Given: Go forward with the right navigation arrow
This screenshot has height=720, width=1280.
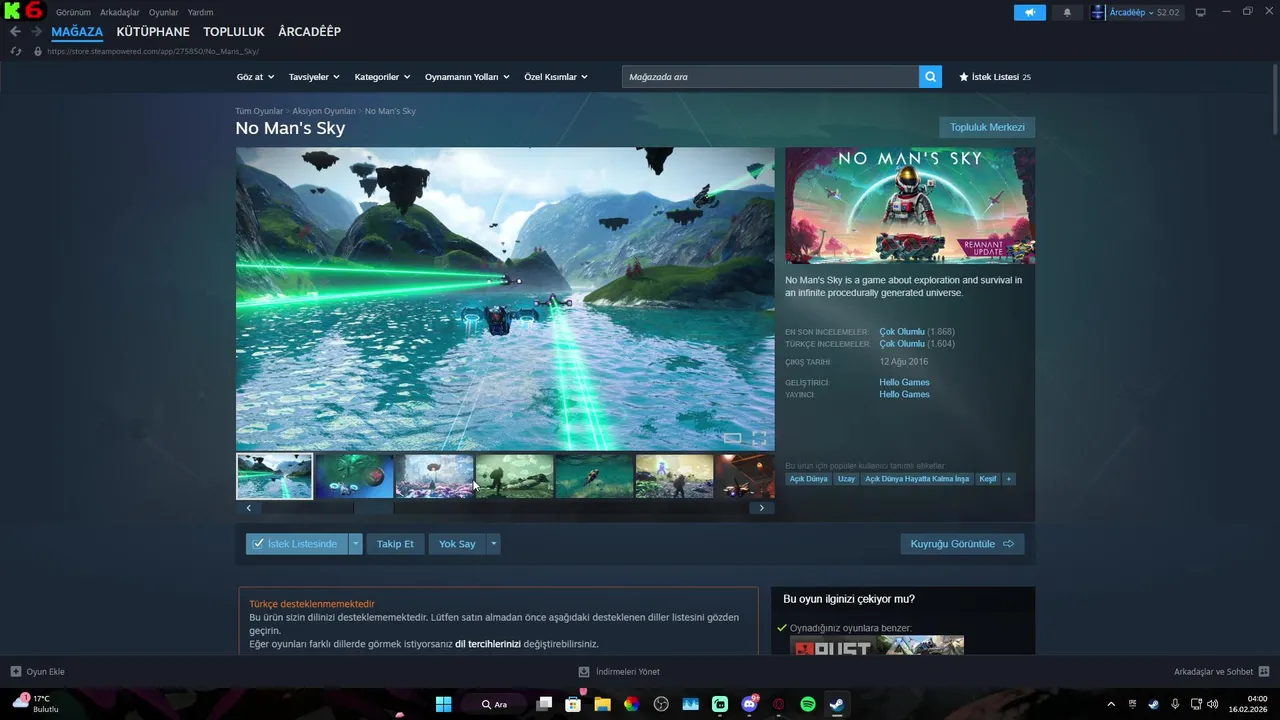Looking at the screenshot, I should (37, 32).
